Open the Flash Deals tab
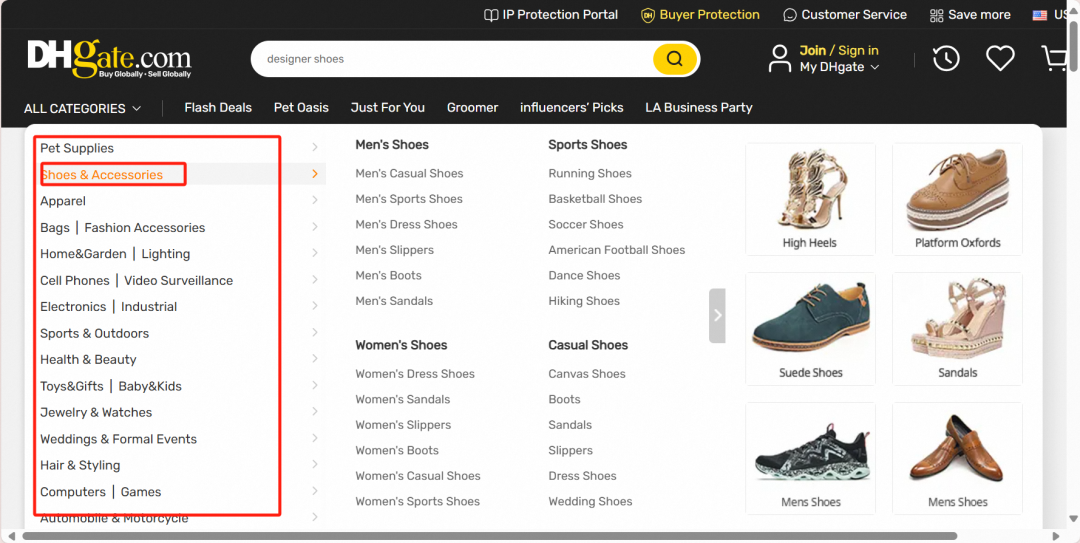The image size is (1080, 543). (x=218, y=108)
